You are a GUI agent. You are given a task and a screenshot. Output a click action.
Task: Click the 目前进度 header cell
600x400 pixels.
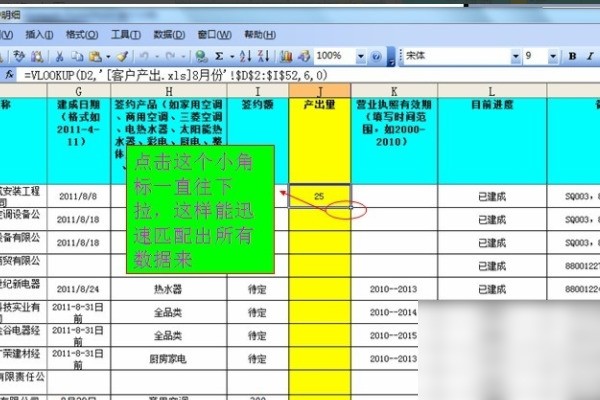[x=492, y=141]
